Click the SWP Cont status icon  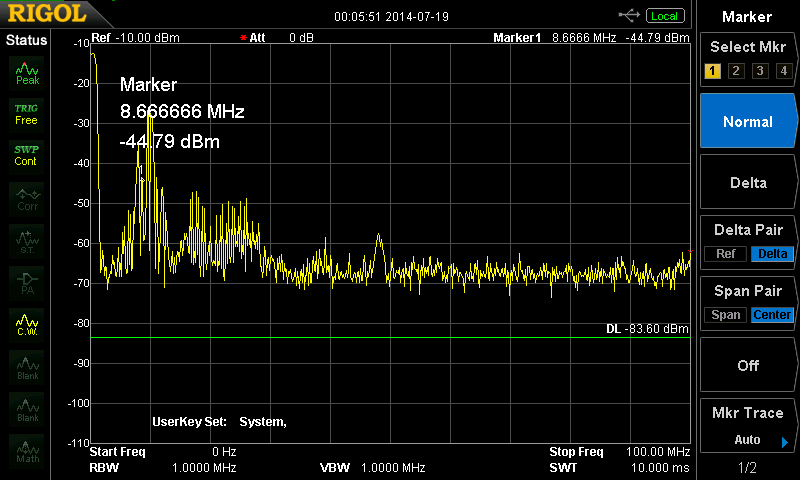(x=26, y=156)
